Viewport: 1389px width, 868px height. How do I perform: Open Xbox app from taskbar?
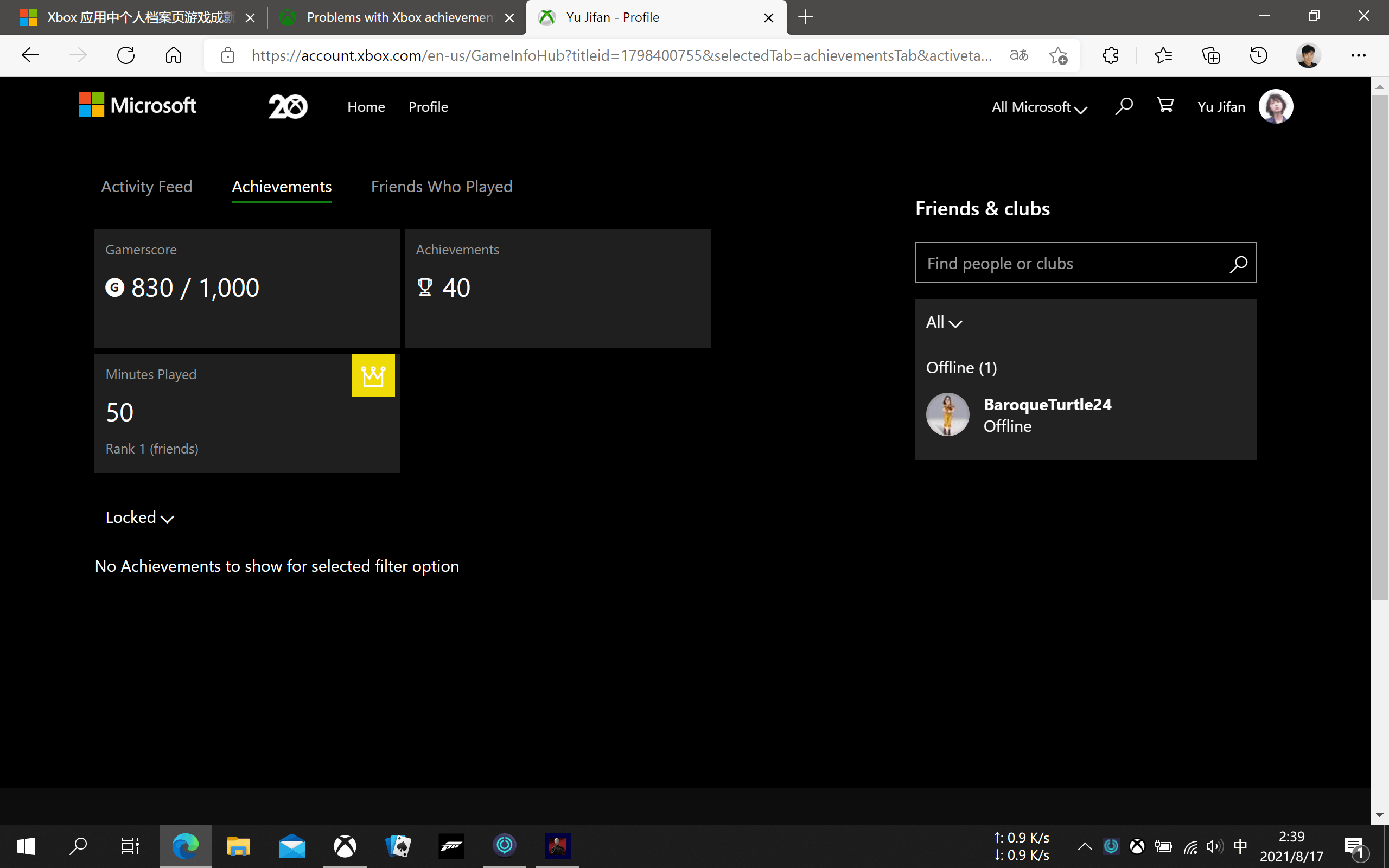coord(345,846)
